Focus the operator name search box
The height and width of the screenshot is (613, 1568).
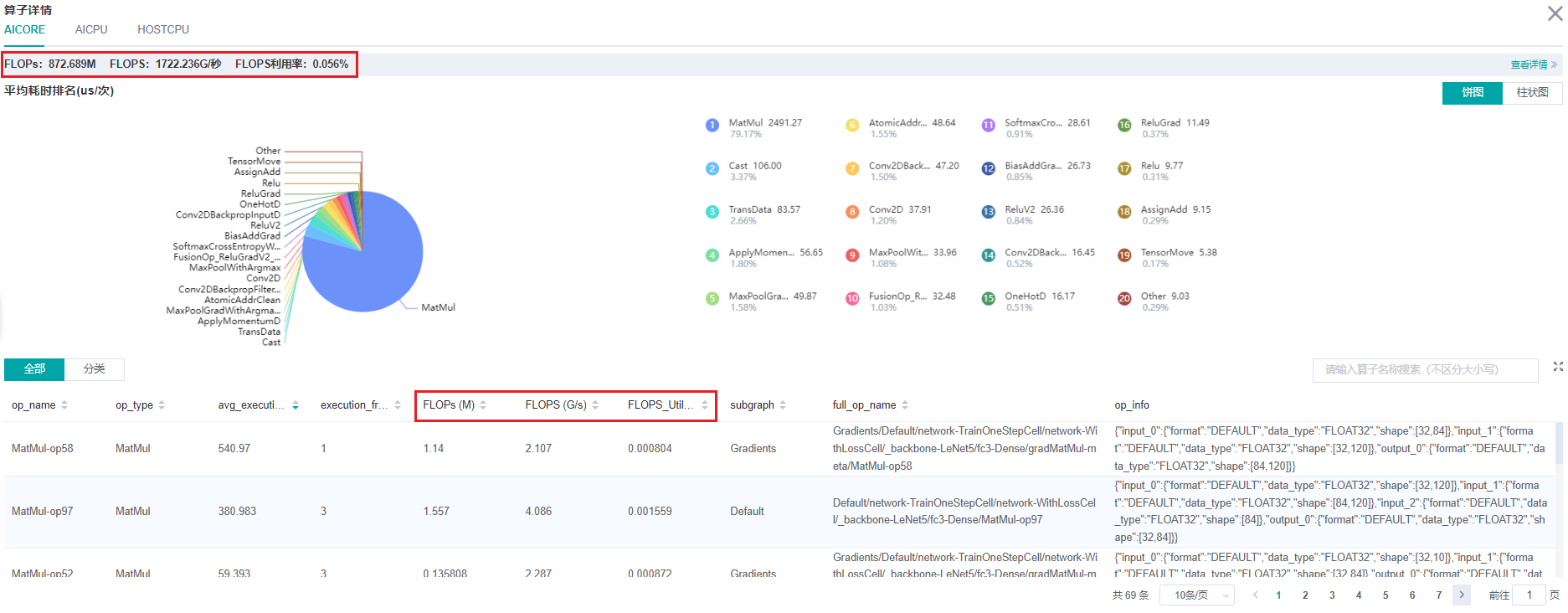(1424, 369)
